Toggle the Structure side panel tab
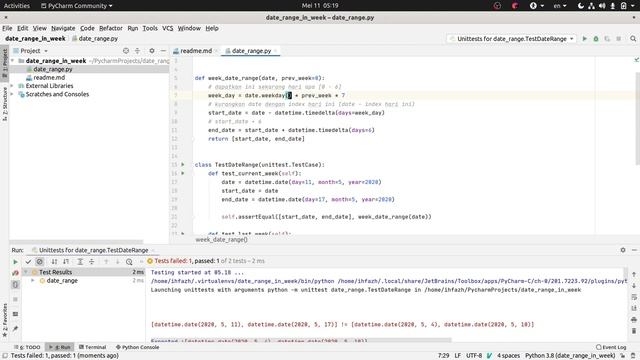This screenshot has width=640, height=360. [4, 104]
